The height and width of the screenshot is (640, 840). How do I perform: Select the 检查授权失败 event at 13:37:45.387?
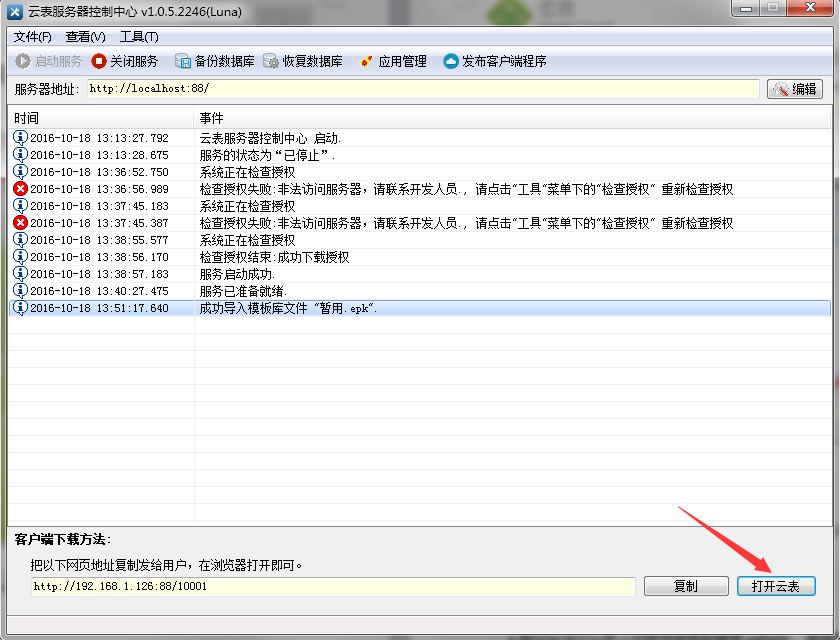(466, 223)
